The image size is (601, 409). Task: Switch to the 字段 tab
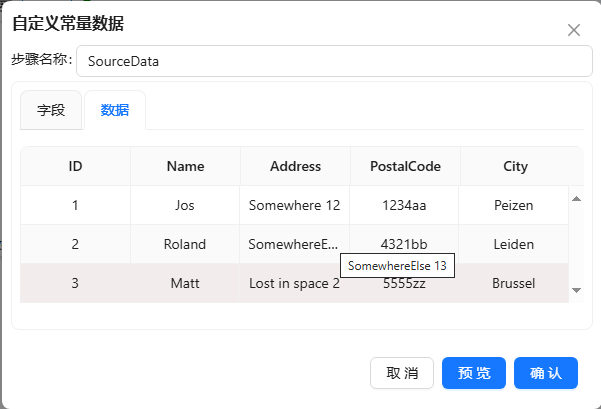pos(51,110)
